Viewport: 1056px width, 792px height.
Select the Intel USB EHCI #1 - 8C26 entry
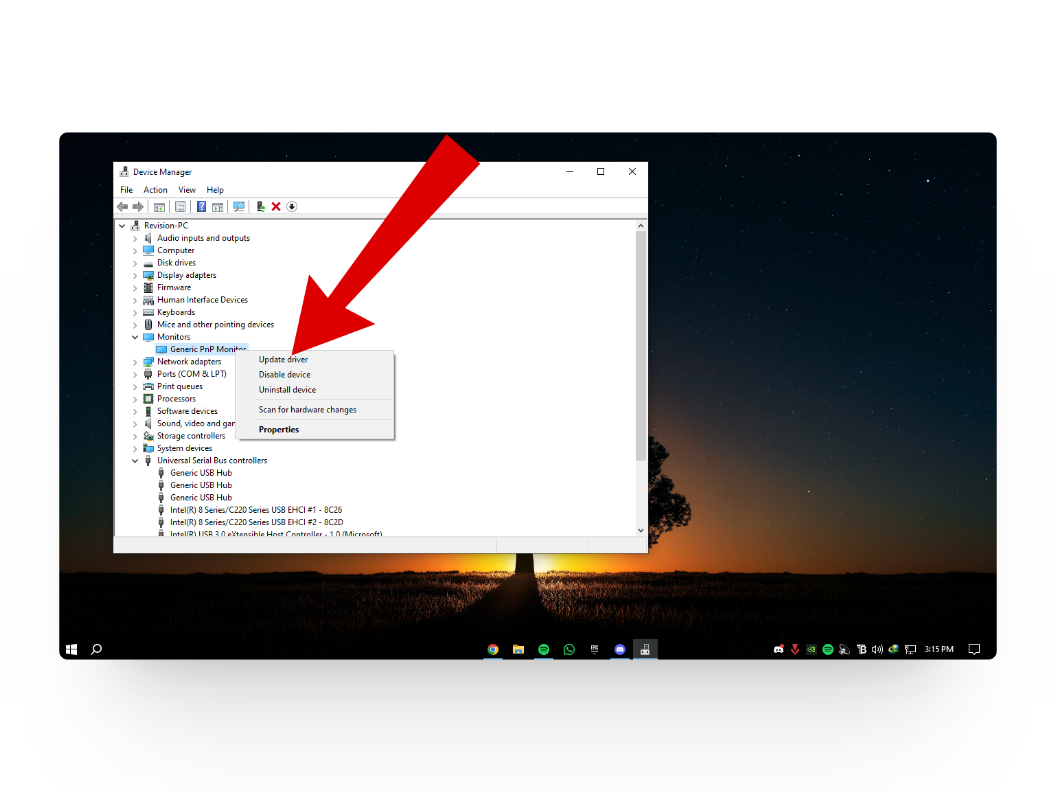pos(256,510)
